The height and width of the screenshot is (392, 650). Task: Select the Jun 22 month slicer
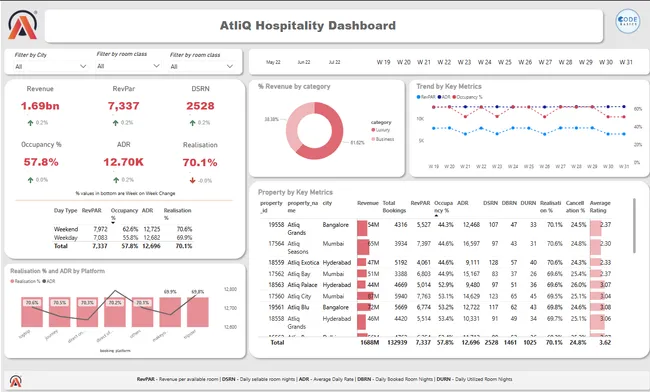304,62
